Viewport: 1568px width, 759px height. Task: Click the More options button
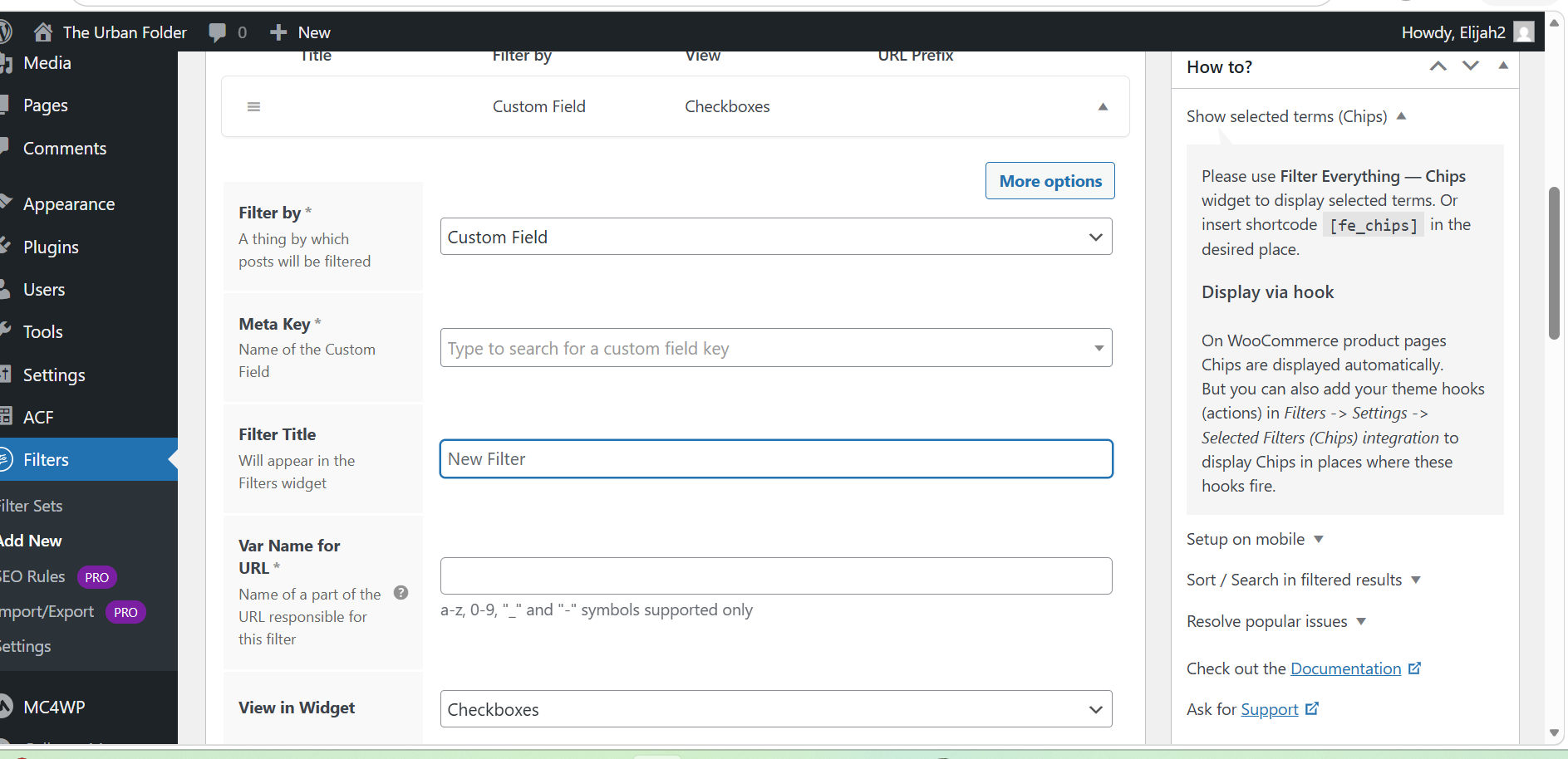1049,181
